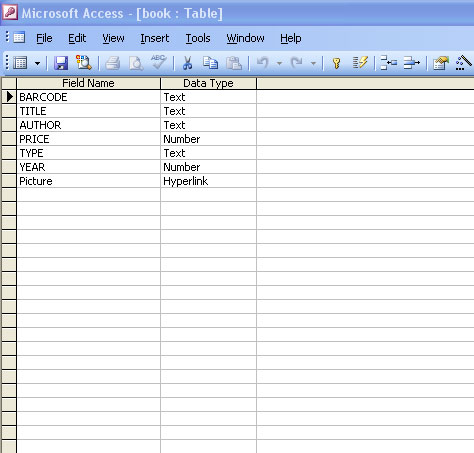Open the Help menu
474x453 pixels.
pos(291,38)
